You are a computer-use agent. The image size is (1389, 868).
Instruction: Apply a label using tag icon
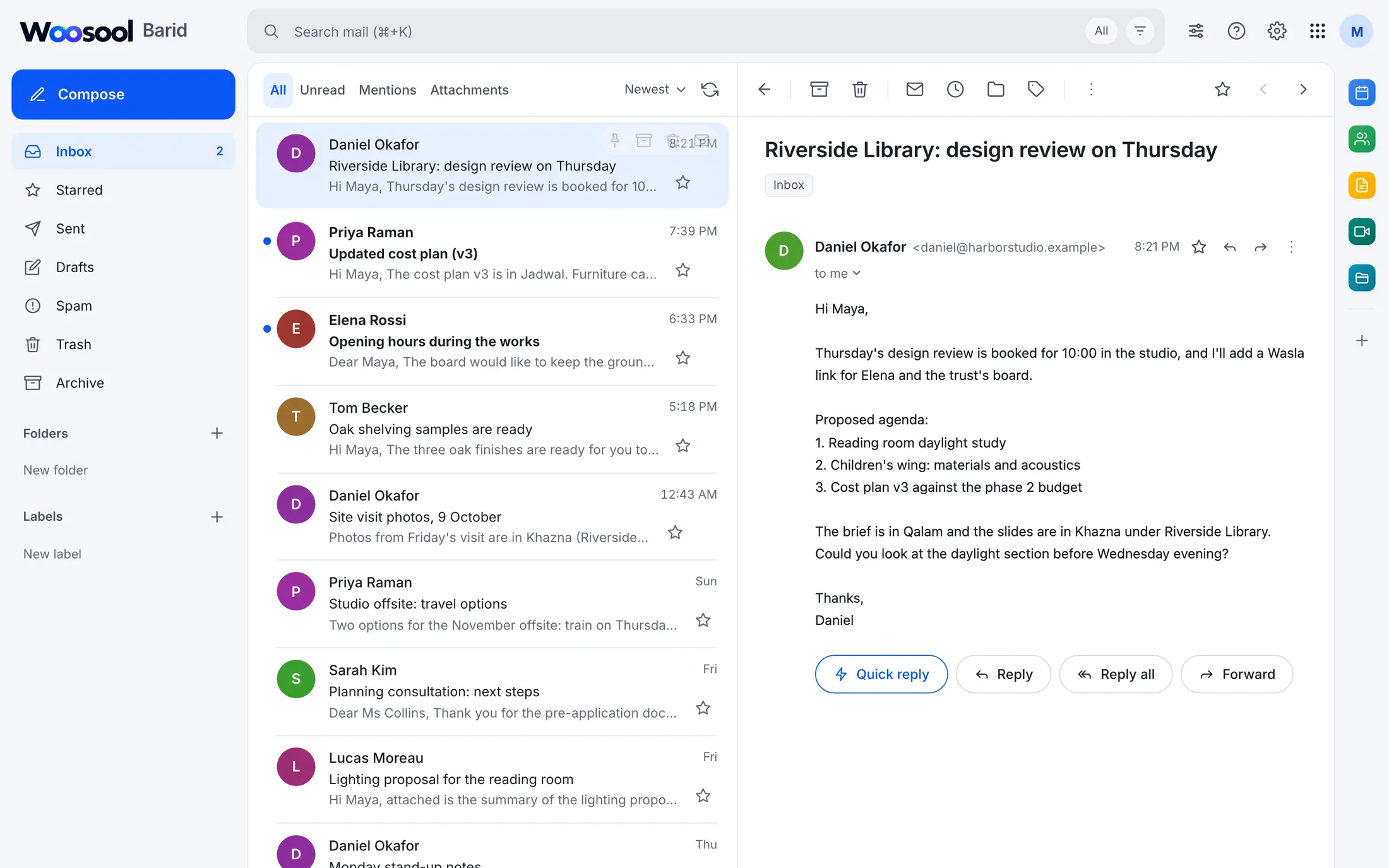coord(1035,89)
